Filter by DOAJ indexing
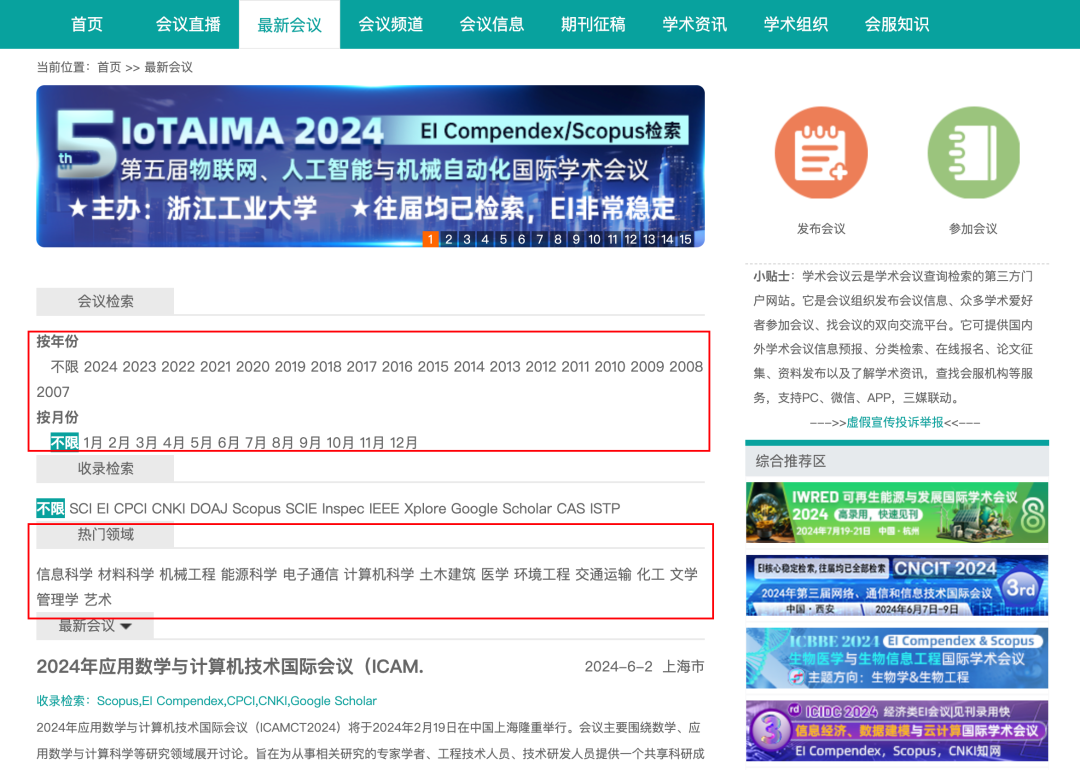Viewport: 1080px width, 770px height. point(209,508)
